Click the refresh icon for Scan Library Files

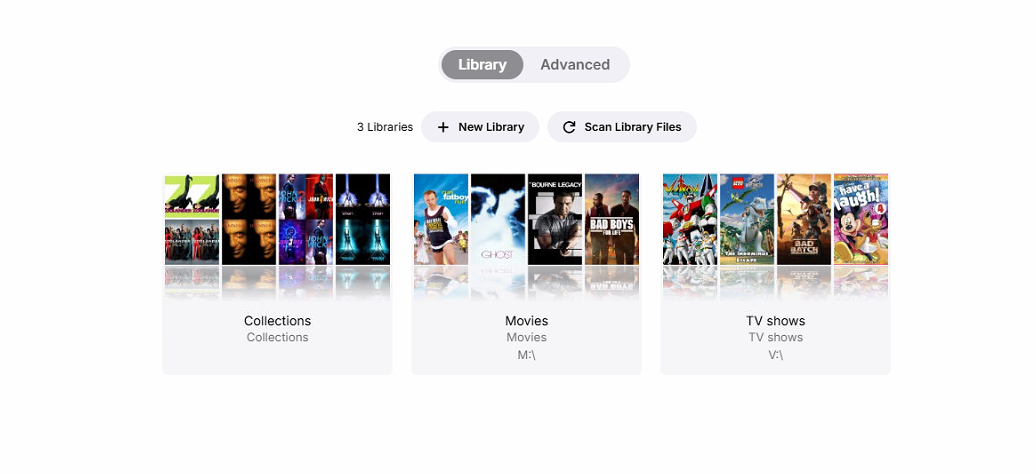click(569, 127)
